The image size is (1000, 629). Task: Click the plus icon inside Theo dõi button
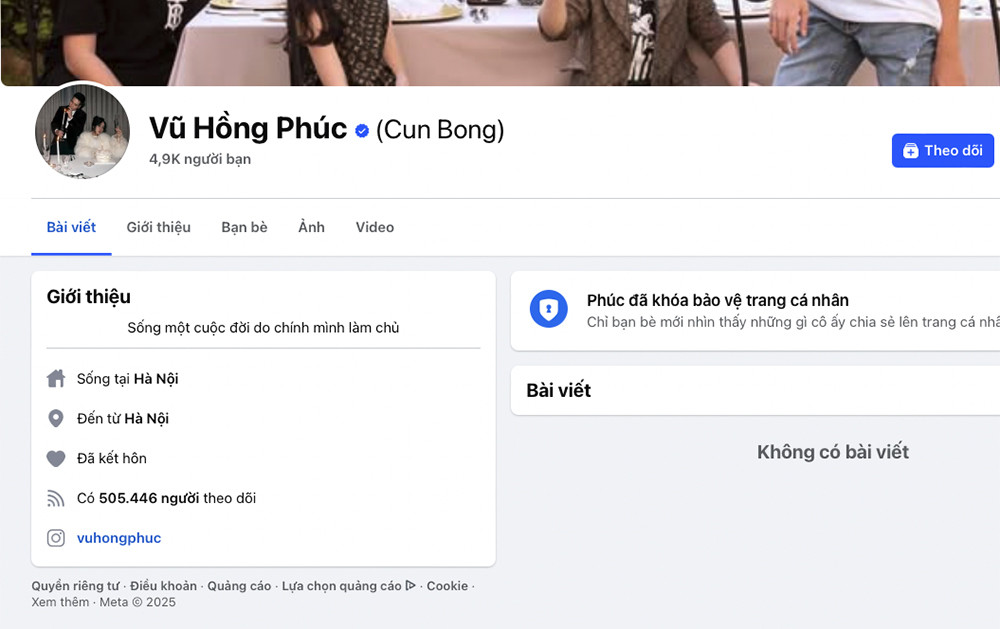point(911,150)
